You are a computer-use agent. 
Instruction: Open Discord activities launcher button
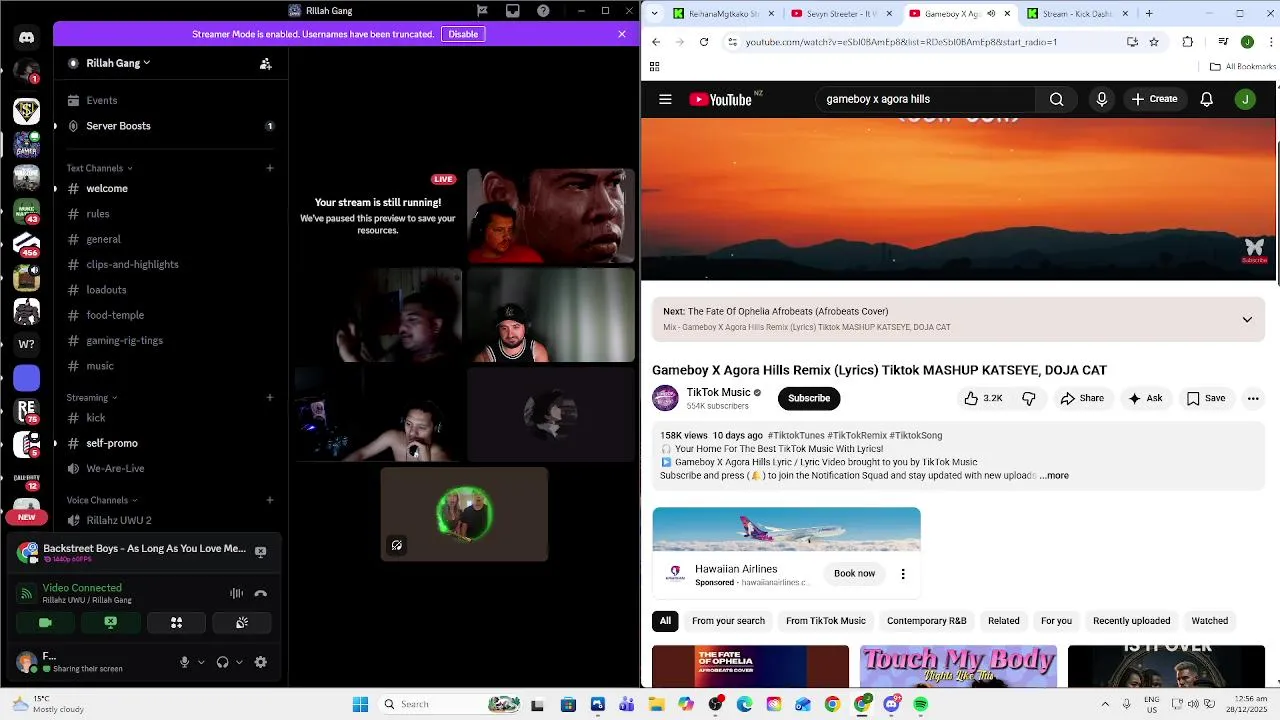[x=176, y=622]
